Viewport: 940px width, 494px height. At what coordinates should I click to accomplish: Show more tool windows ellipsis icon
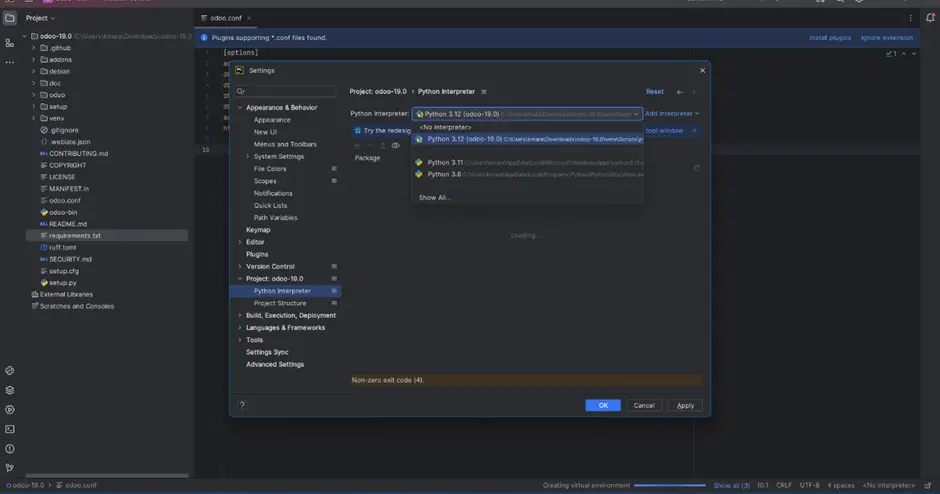(x=10, y=62)
